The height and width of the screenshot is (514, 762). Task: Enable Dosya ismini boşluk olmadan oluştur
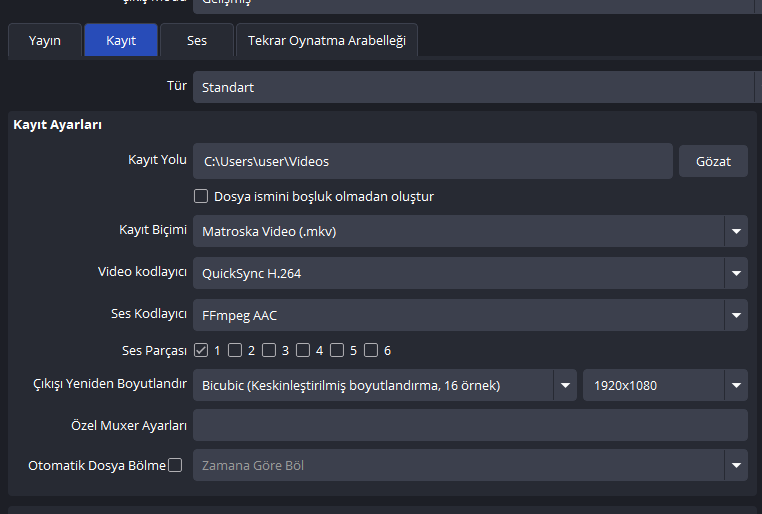coord(201,197)
